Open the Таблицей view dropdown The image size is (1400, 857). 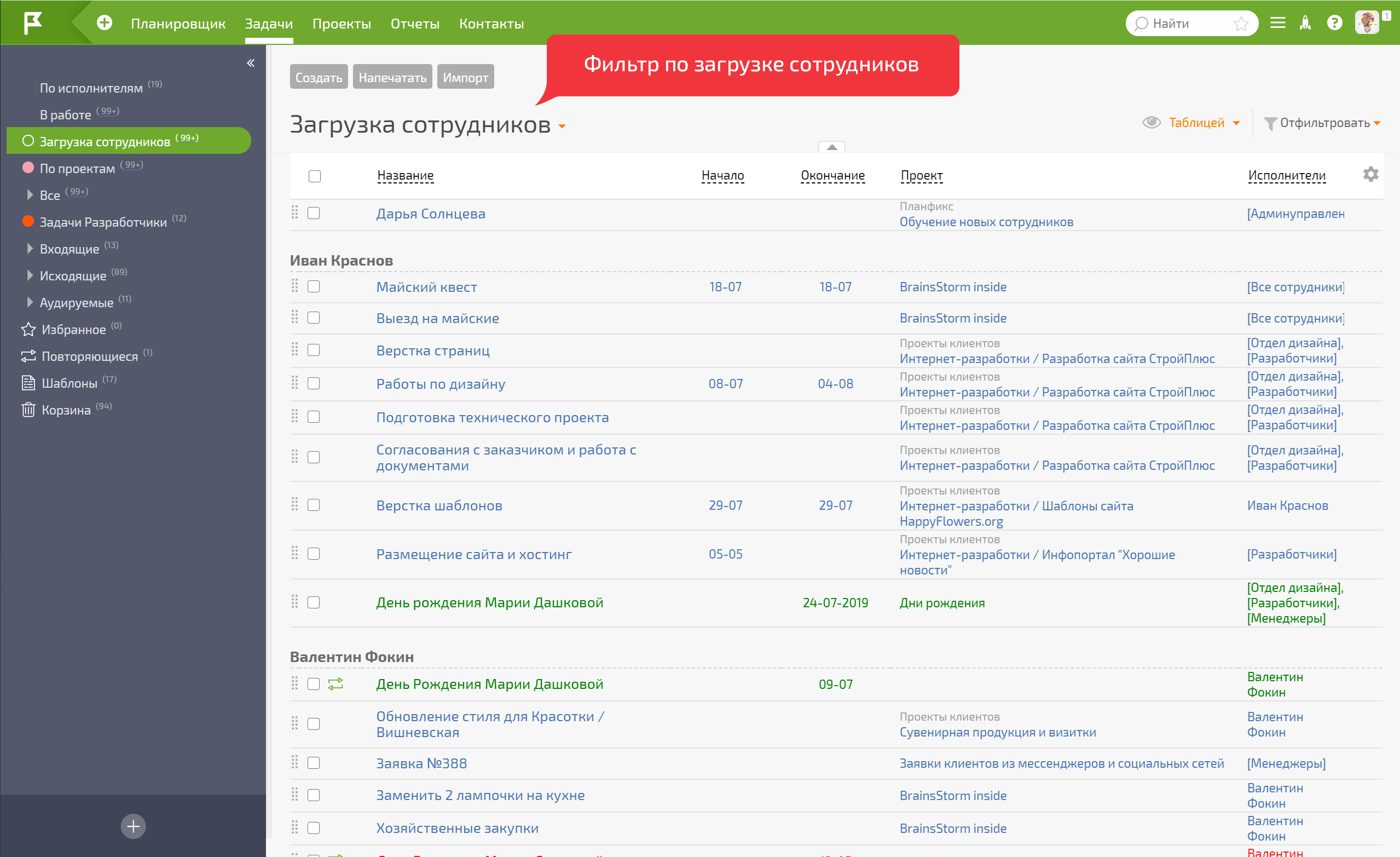1204,123
